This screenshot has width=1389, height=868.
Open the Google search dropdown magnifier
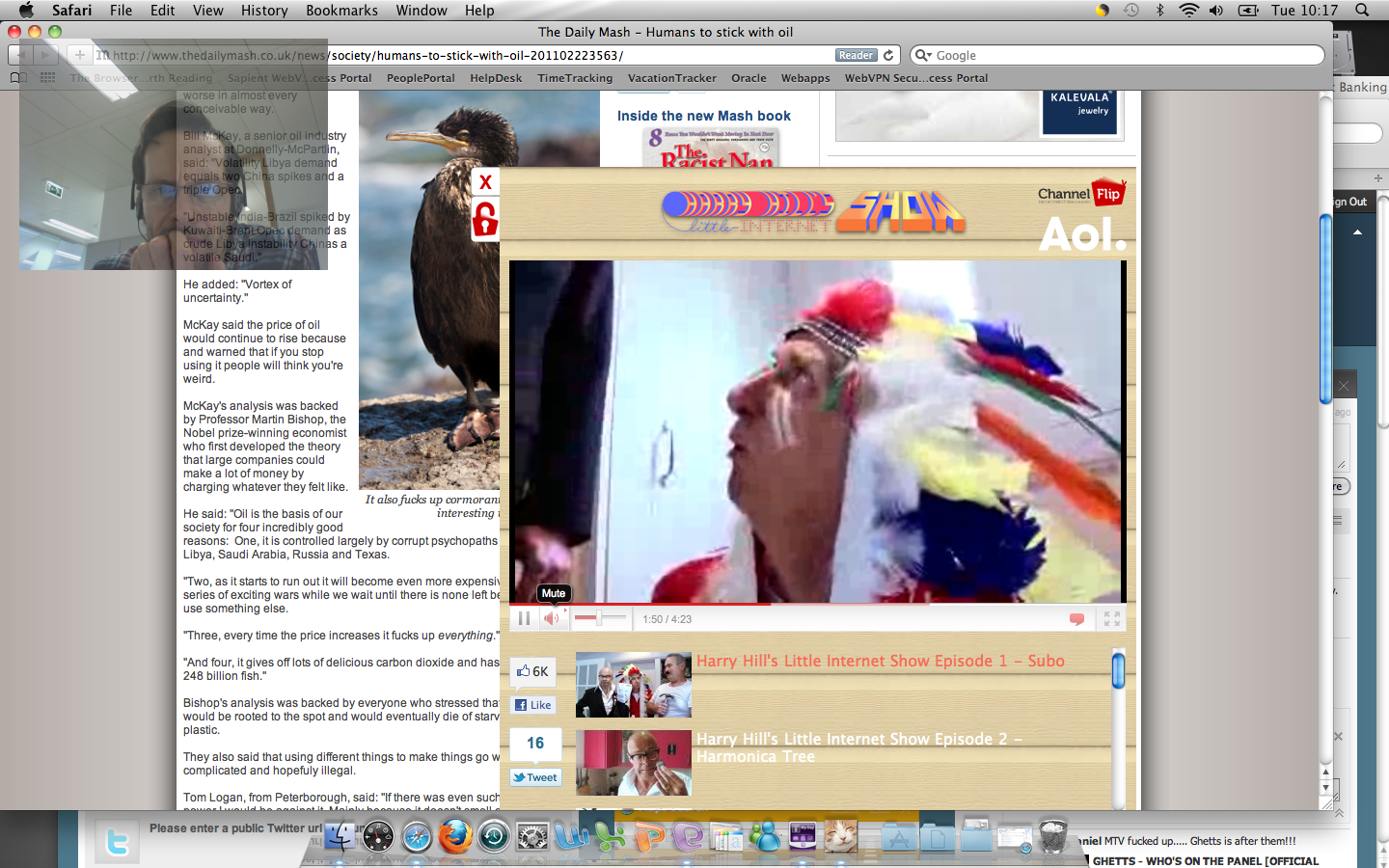922,55
